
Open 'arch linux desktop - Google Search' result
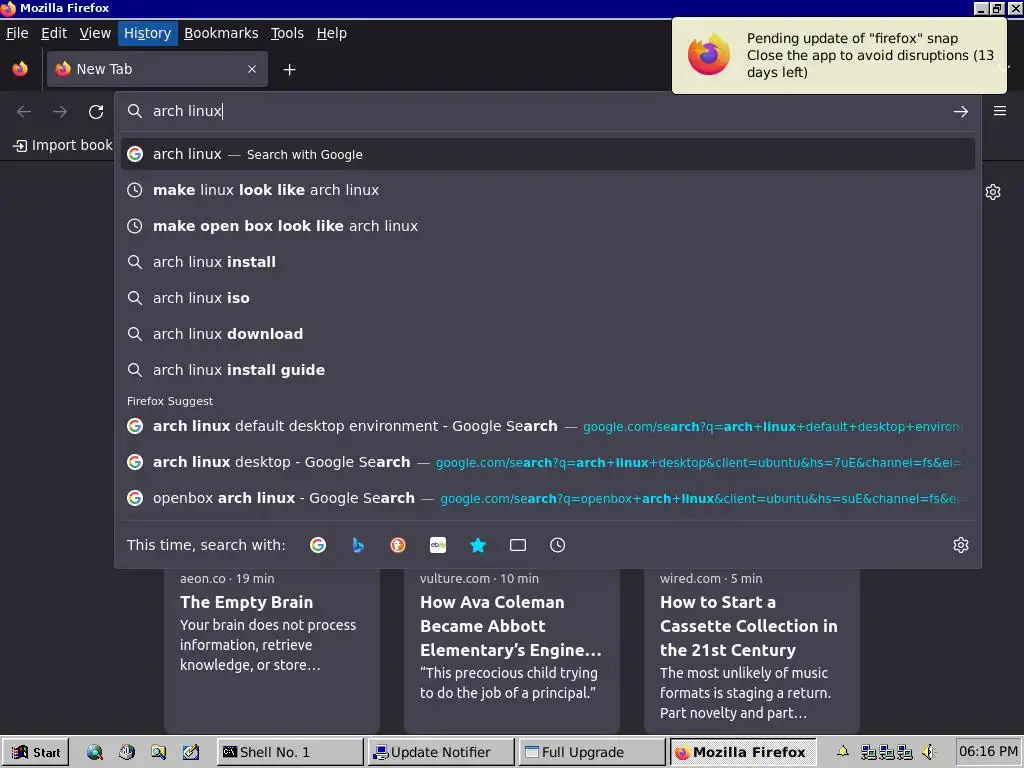548,462
